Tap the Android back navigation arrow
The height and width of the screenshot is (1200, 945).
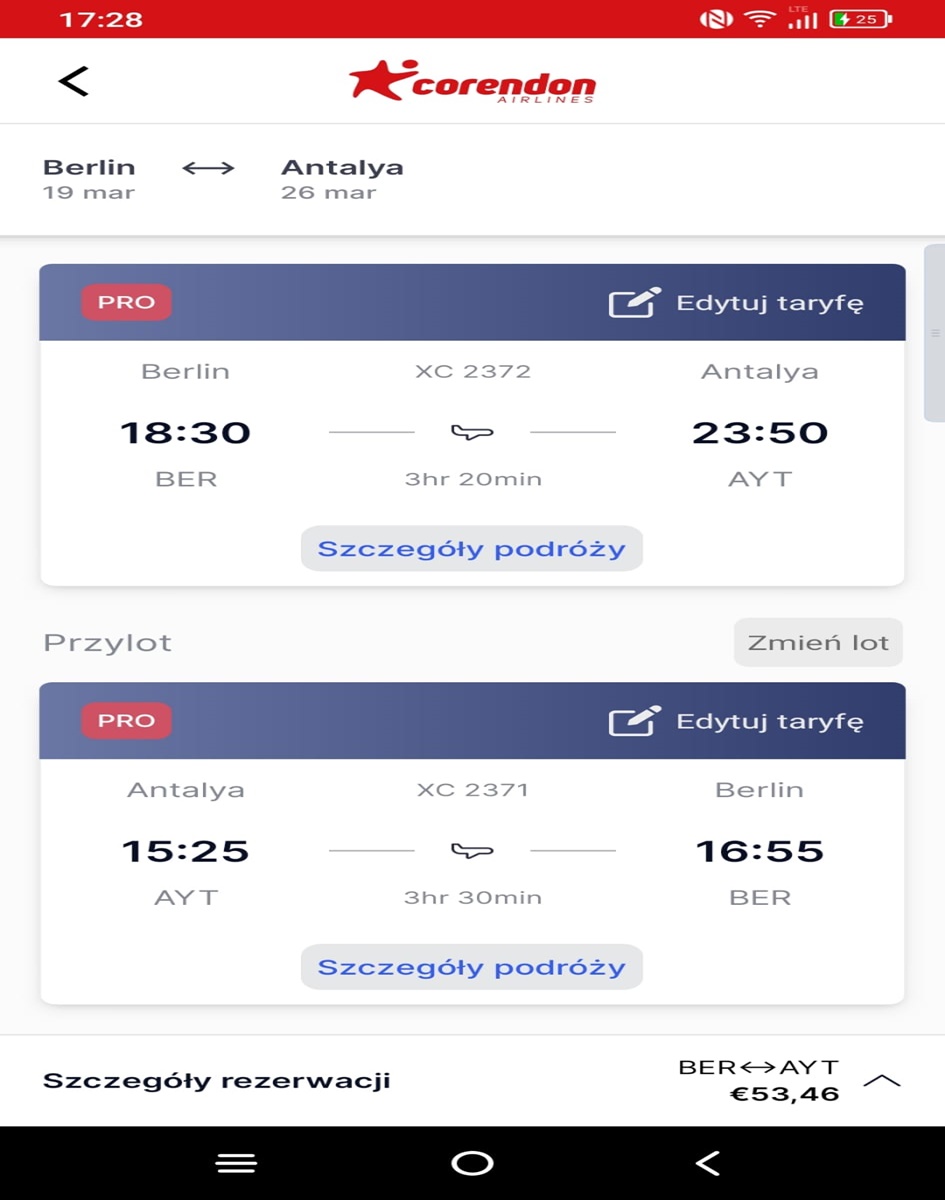(707, 1163)
